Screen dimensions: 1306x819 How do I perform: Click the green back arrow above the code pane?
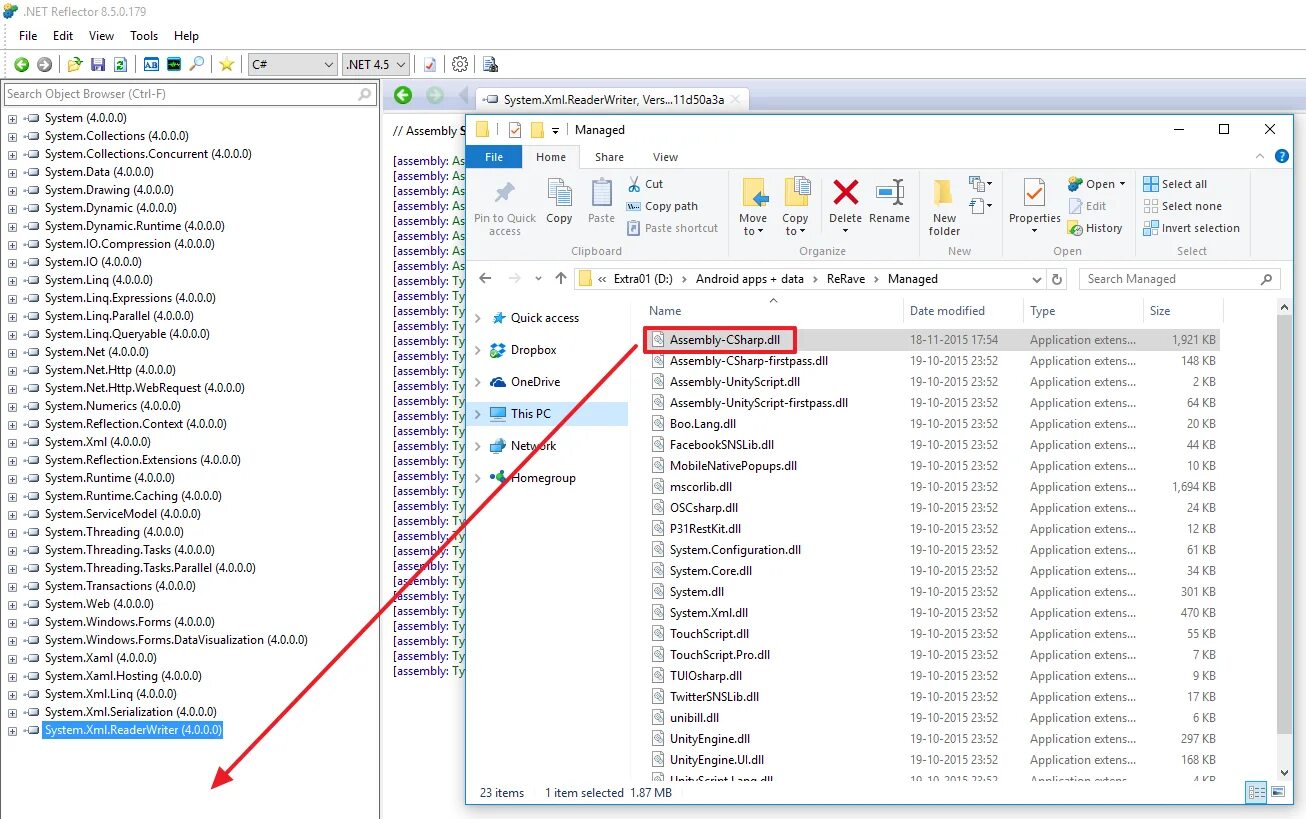[403, 95]
